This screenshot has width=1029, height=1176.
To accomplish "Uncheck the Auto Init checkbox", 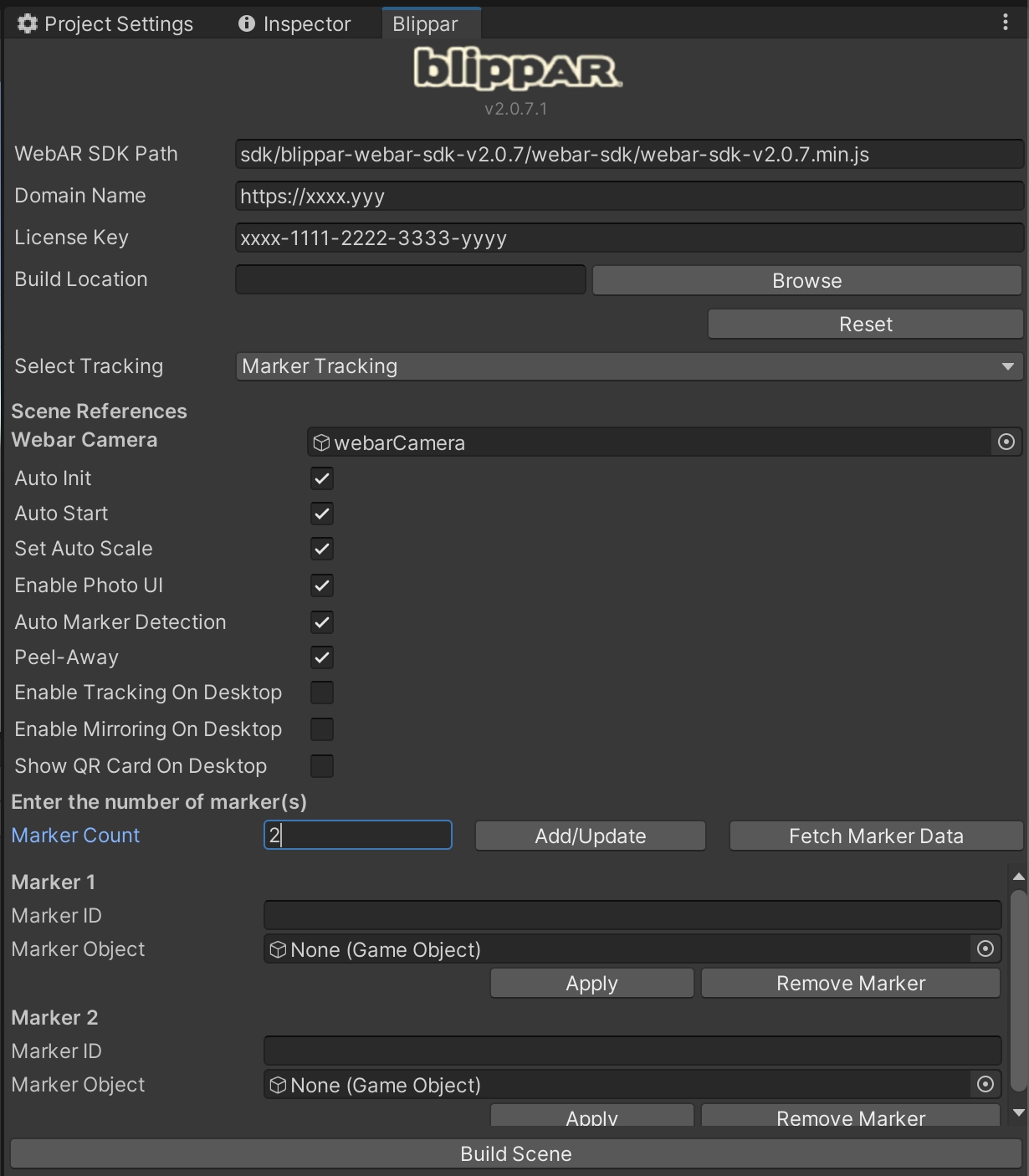I will point(322,478).
